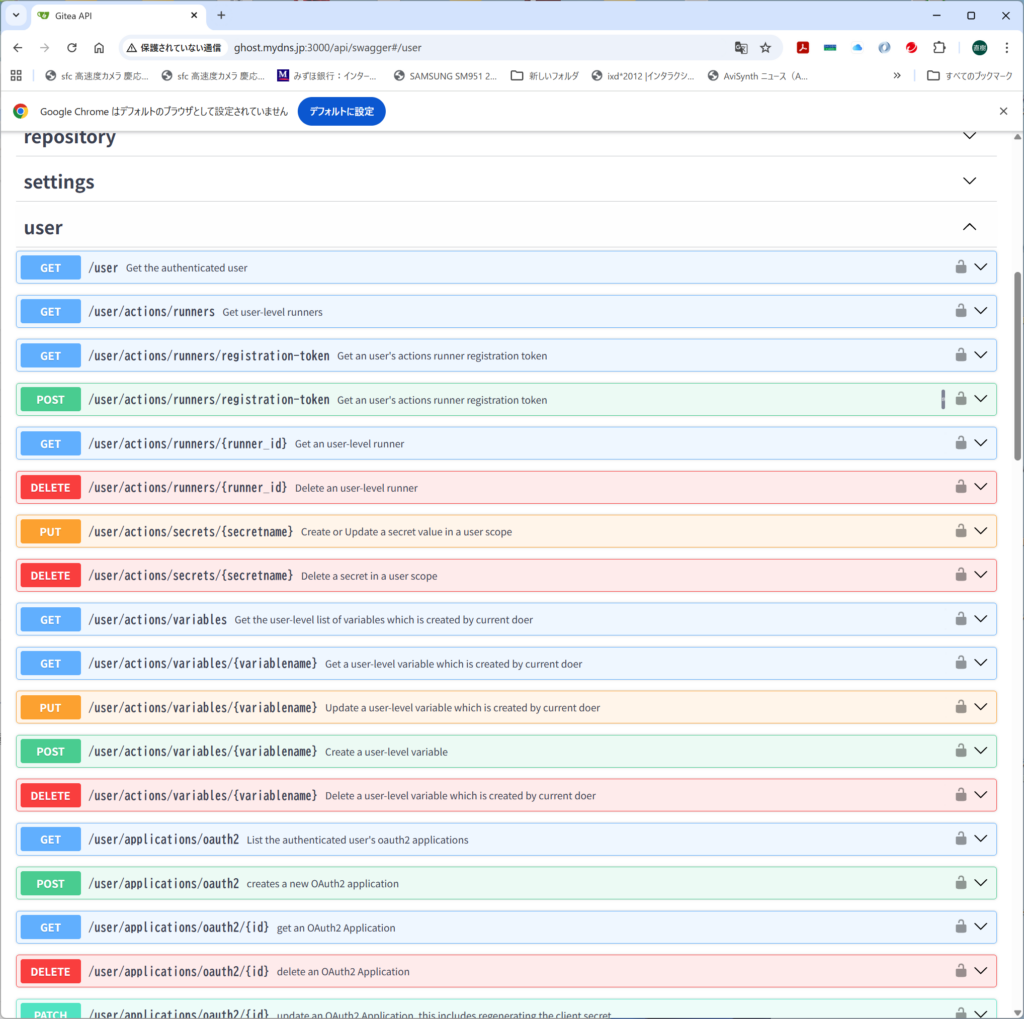Open the Chrome apps grid icon
The width and height of the screenshot is (1024, 1019).
(16, 75)
